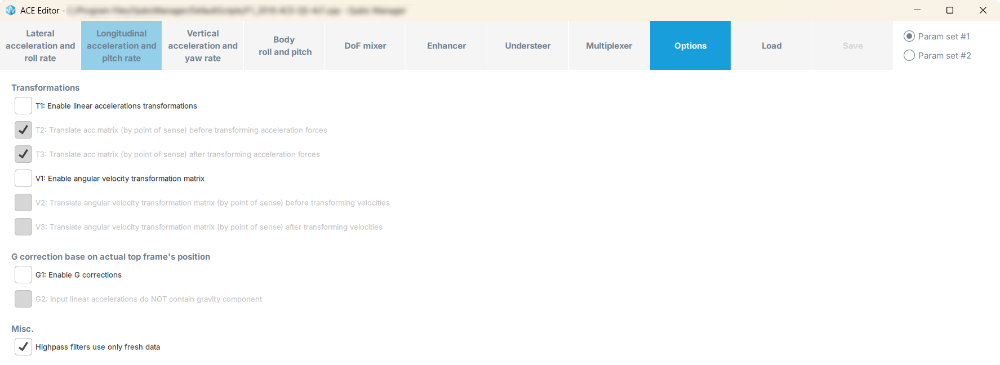The height and width of the screenshot is (365, 1000).
Task: Select the Body roll and pitch tab
Action: [x=284, y=45]
